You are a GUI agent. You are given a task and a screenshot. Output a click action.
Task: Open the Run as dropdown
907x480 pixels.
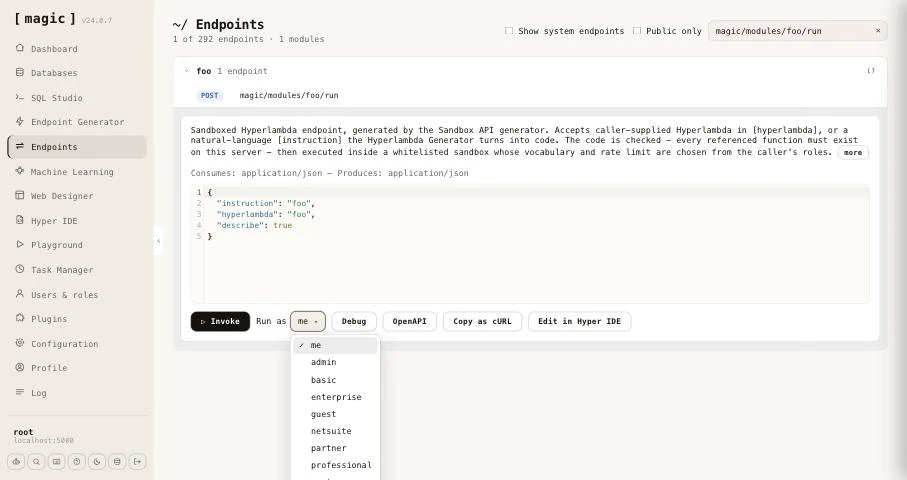coord(308,322)
